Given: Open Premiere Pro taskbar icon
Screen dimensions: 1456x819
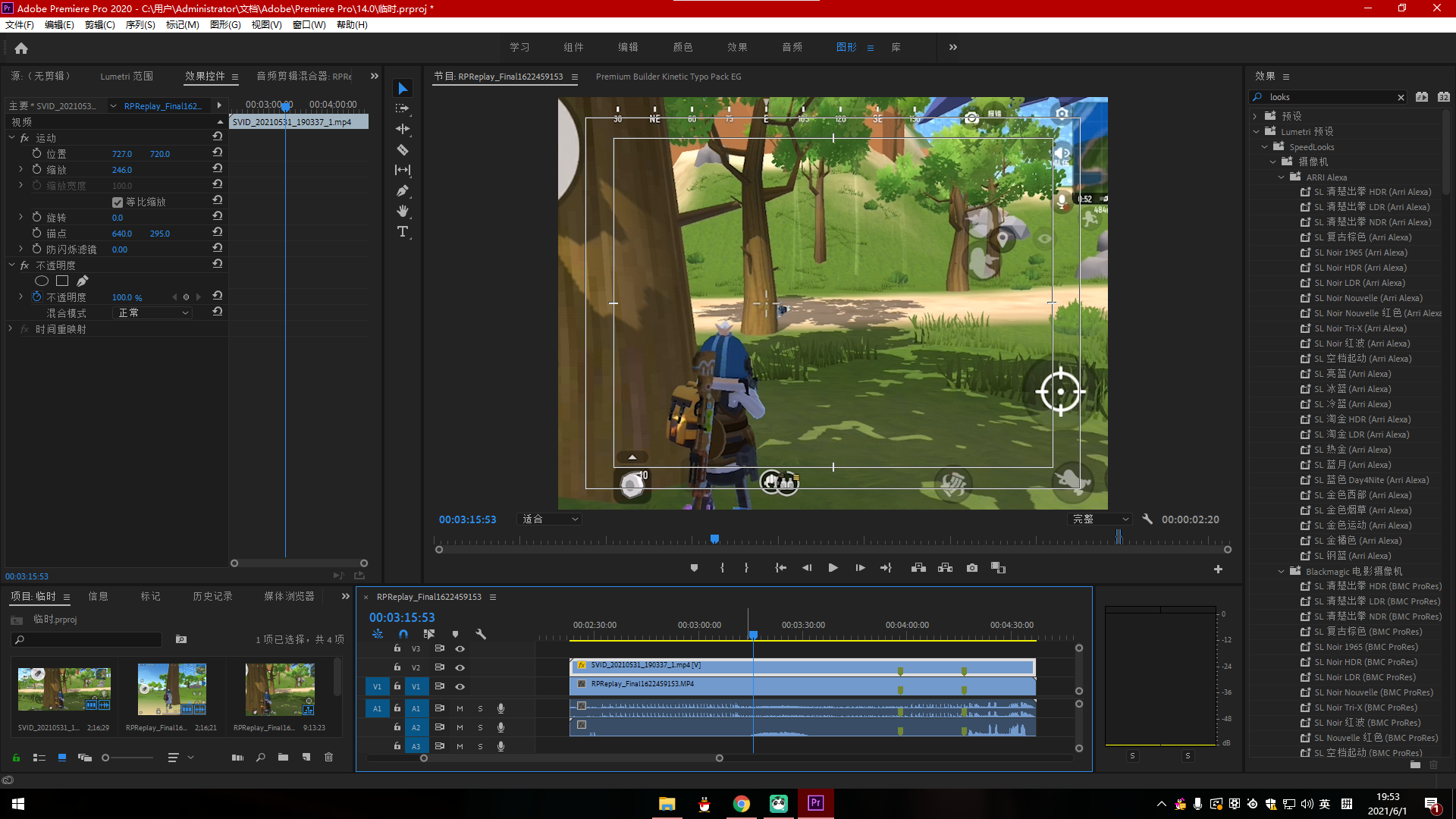Looking at the screenshot, I should (816, 803).
